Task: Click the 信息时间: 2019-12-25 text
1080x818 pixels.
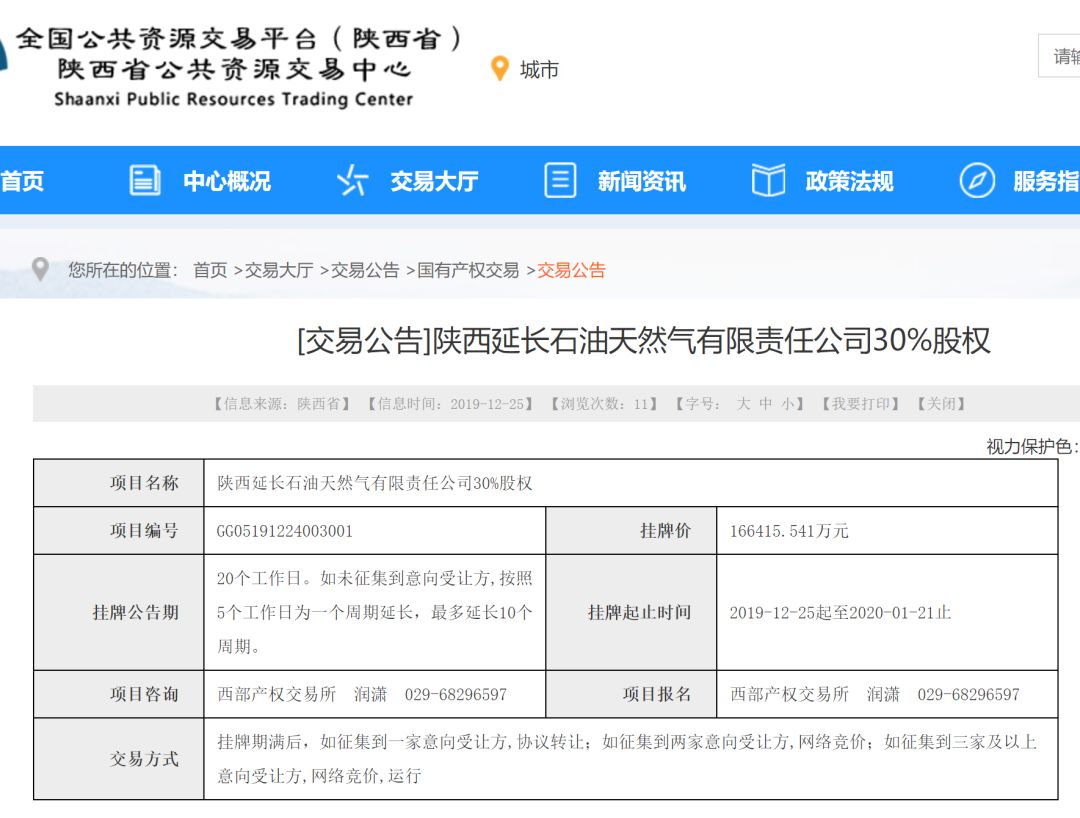Action: click(x=450, y=403)
